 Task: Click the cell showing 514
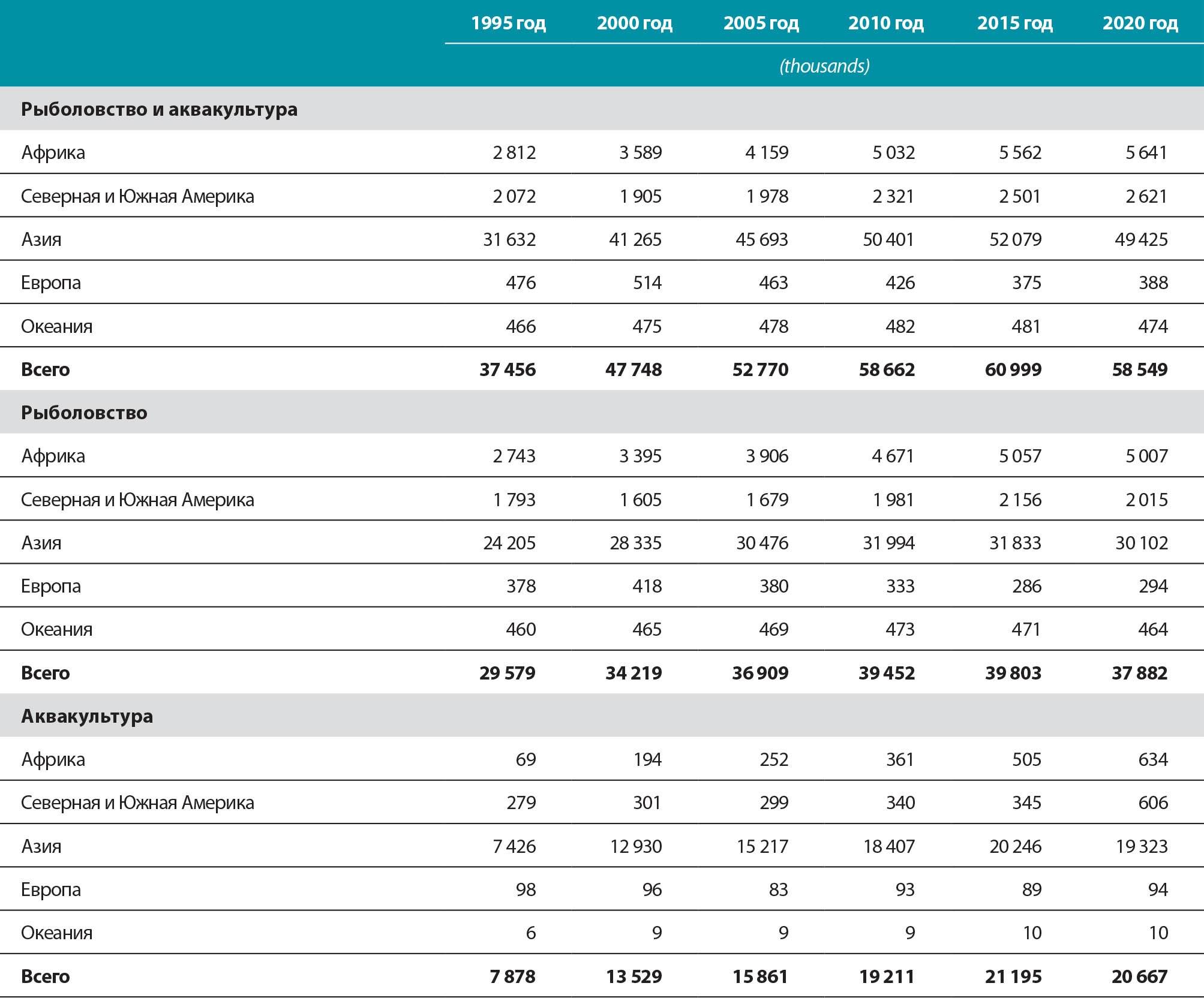pyautogui.click(x=647, y=282)
